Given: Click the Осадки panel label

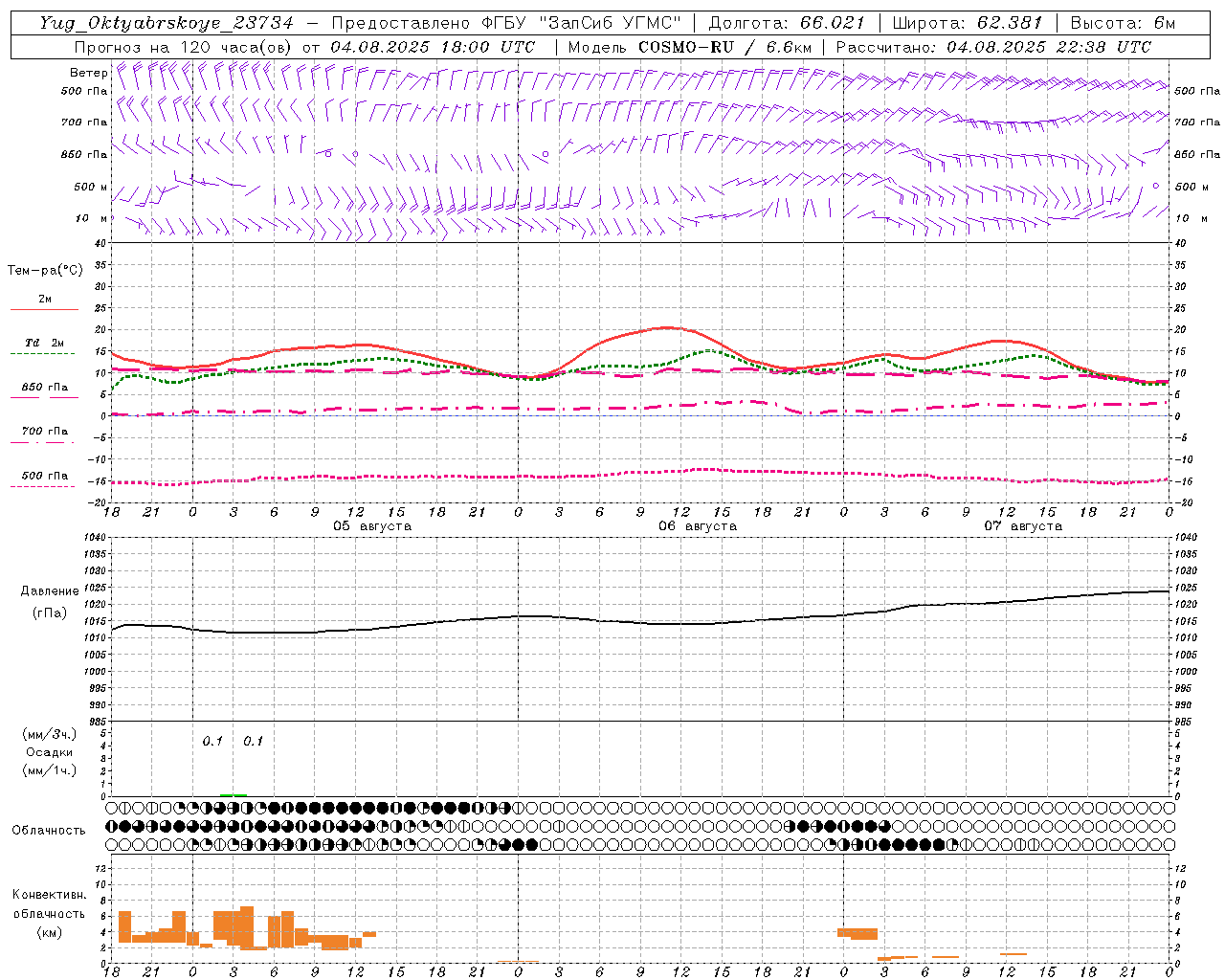Looking at the screenshot, I should 50,752.
